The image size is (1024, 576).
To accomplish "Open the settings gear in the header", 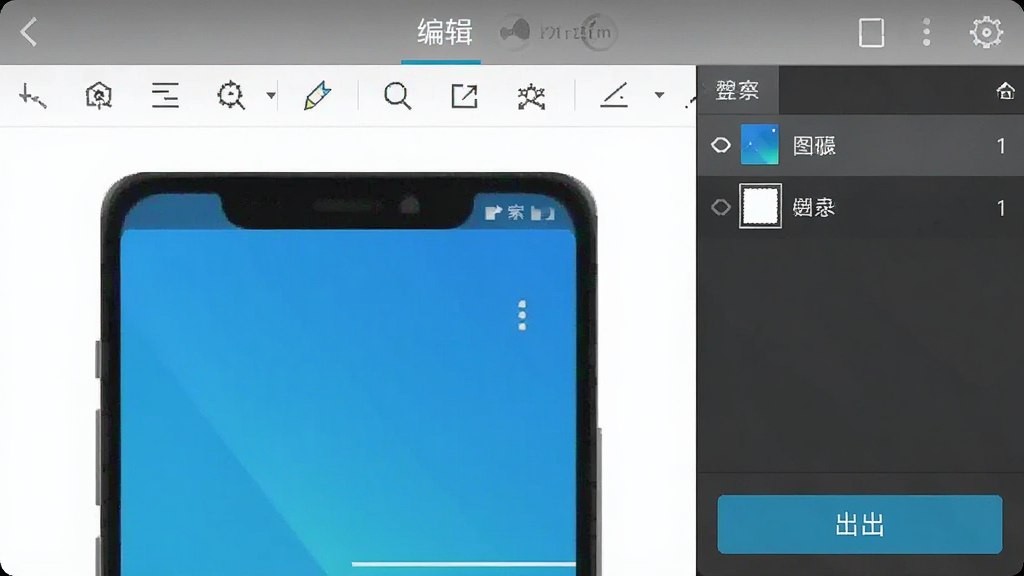I will coord(986,32).
